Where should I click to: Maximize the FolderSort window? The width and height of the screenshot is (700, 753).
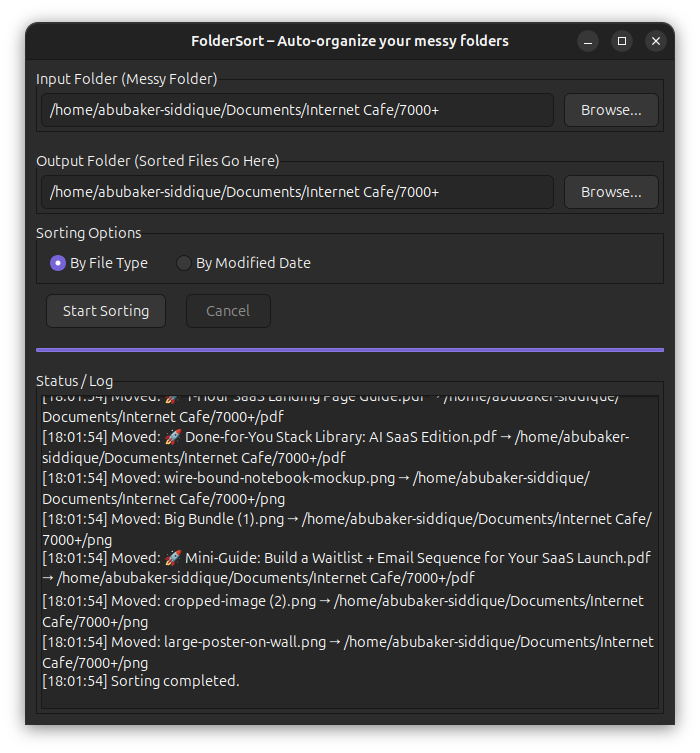[622, 41]
